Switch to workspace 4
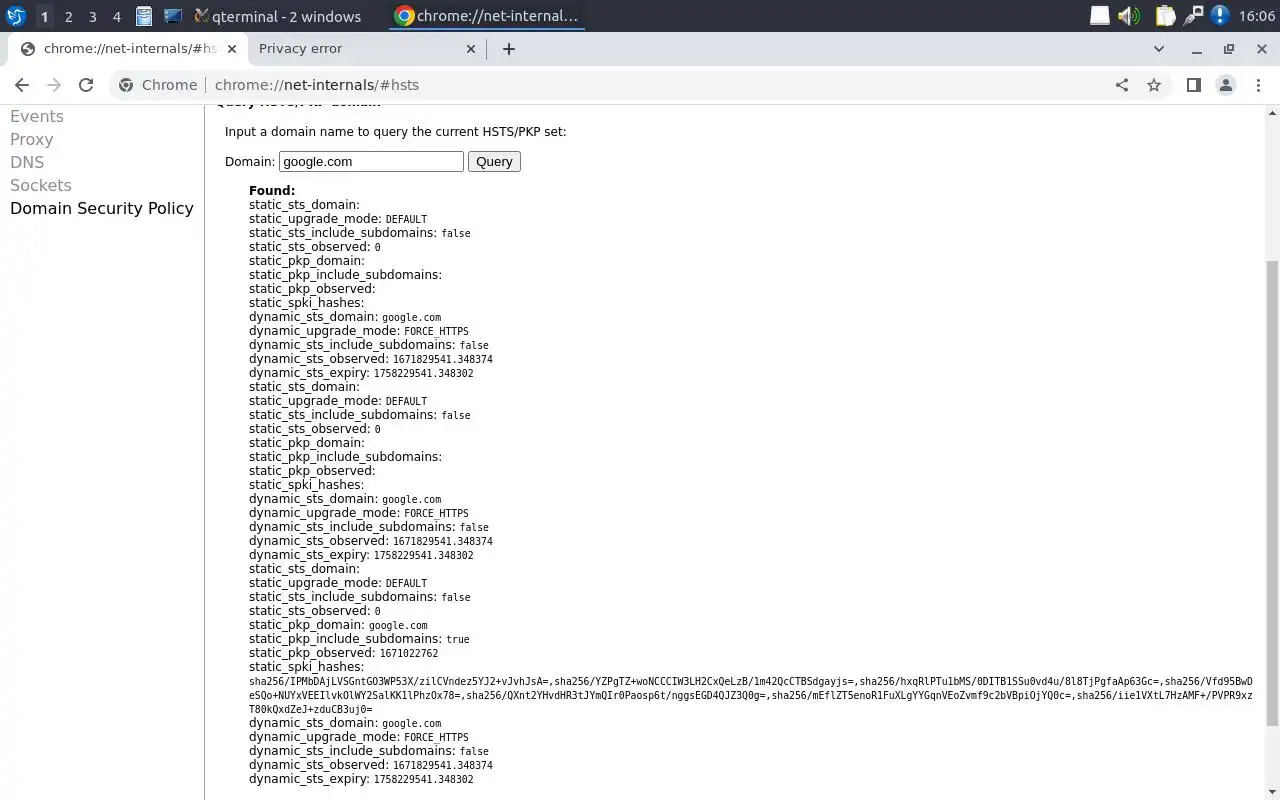This screenshot has width=1280, height=800. click(116, 16)
